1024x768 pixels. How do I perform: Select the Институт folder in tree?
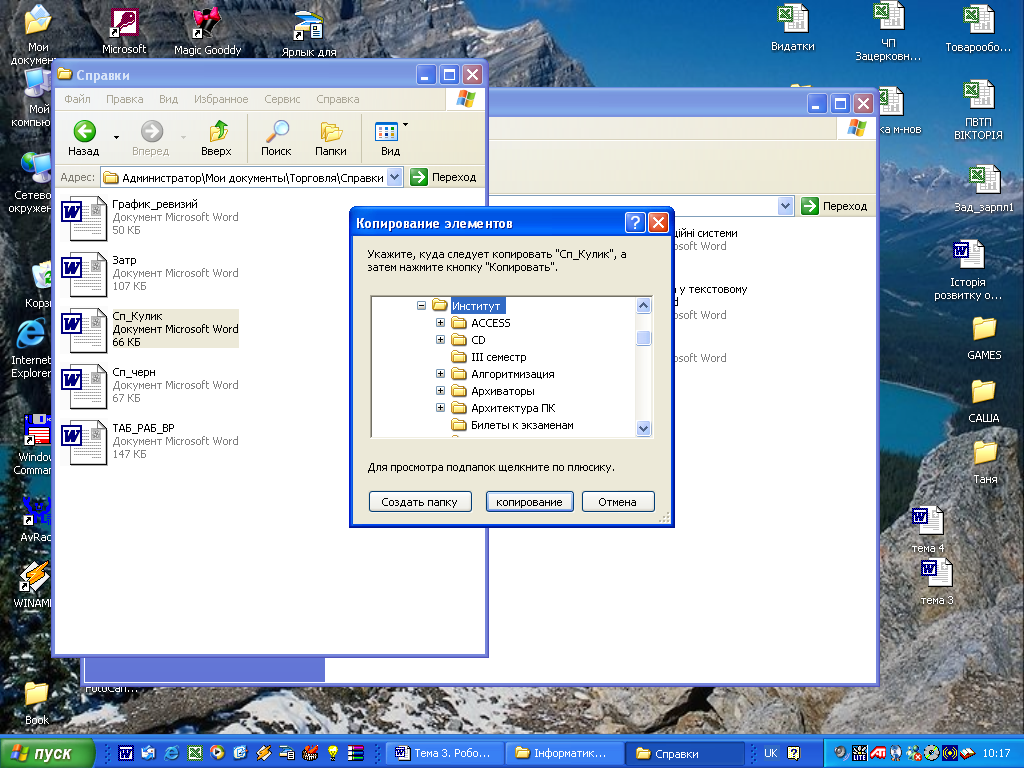pos(476,306)
